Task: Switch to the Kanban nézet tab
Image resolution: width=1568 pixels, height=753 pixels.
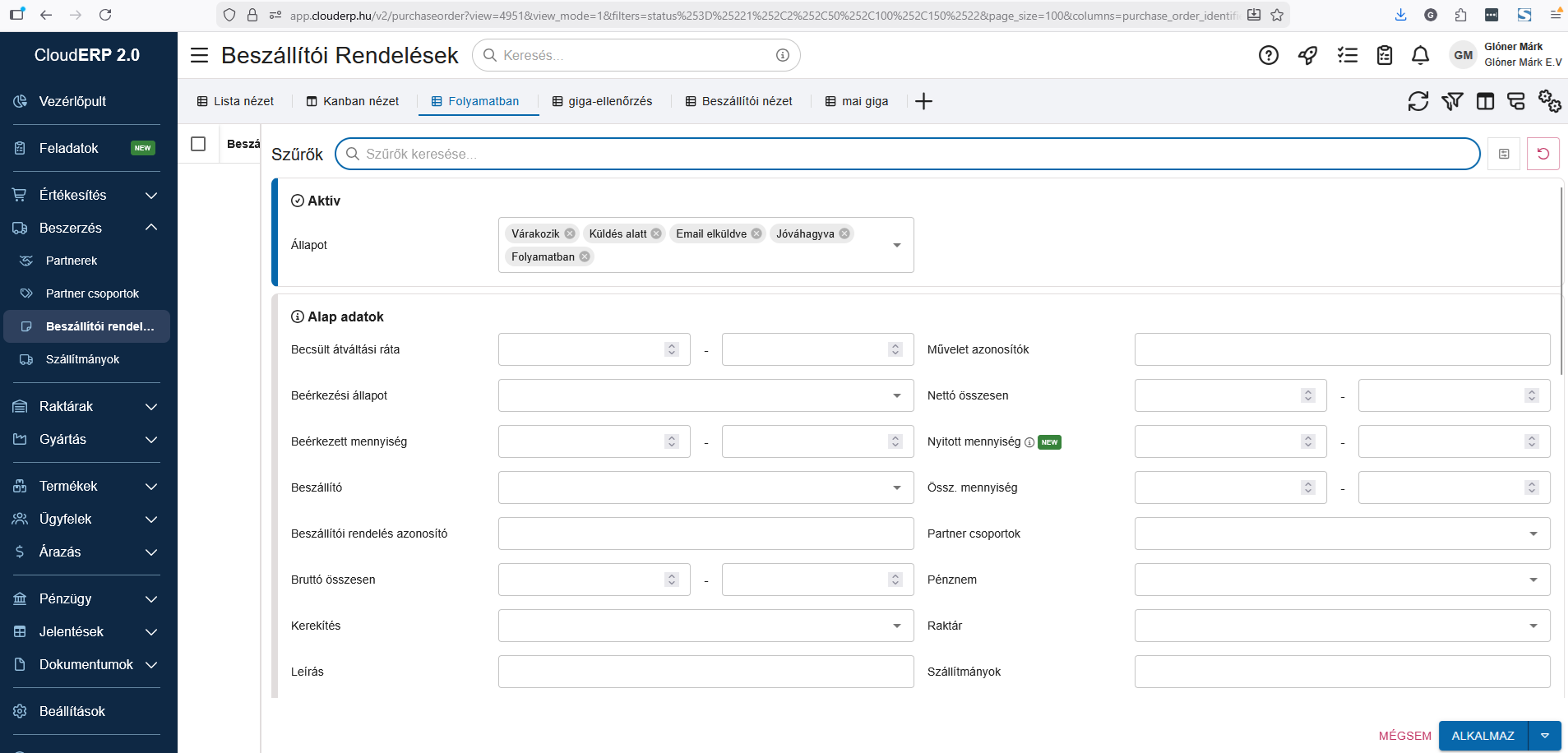Action: 353,101
